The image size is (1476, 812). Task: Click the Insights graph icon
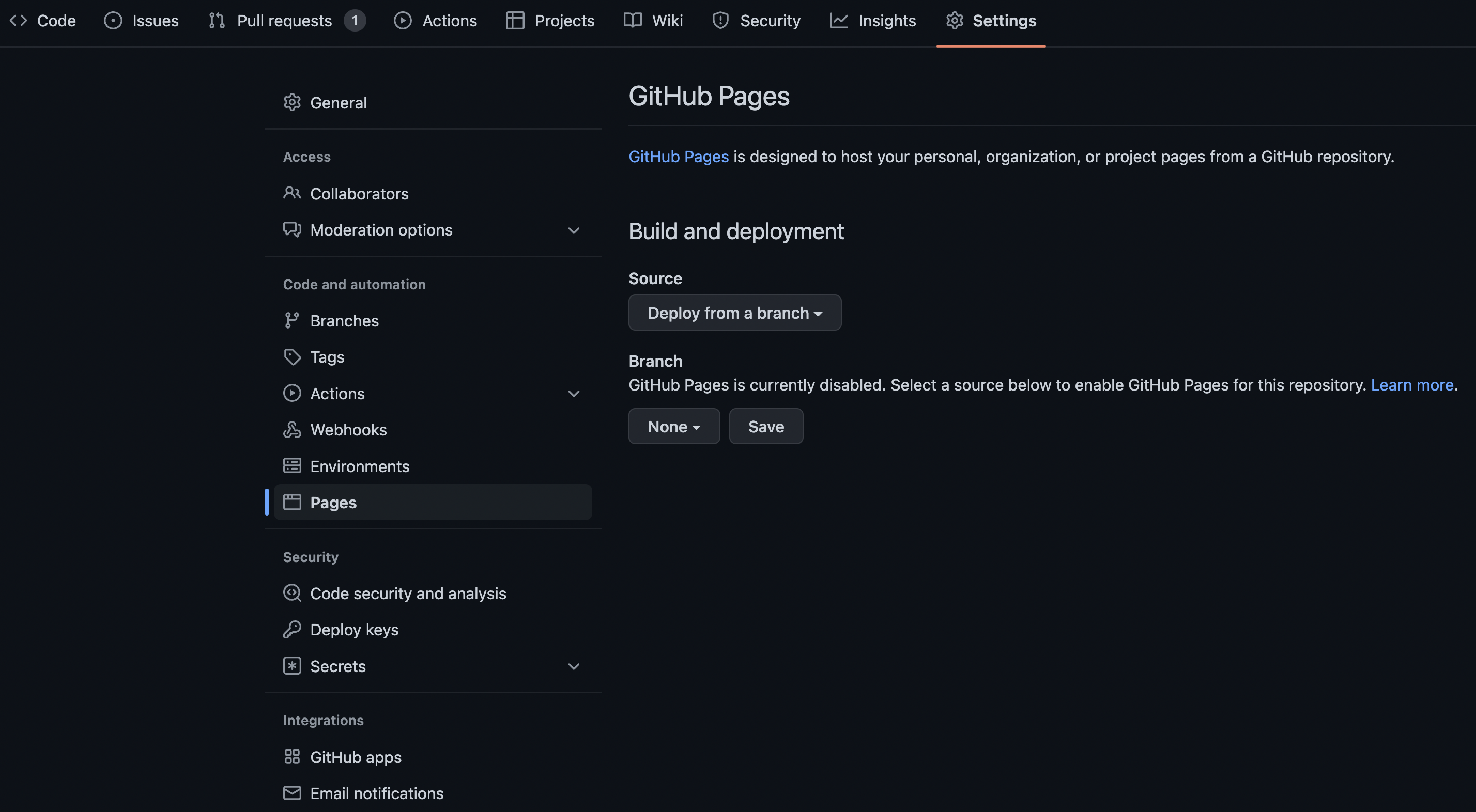click(x=839, y=21)
